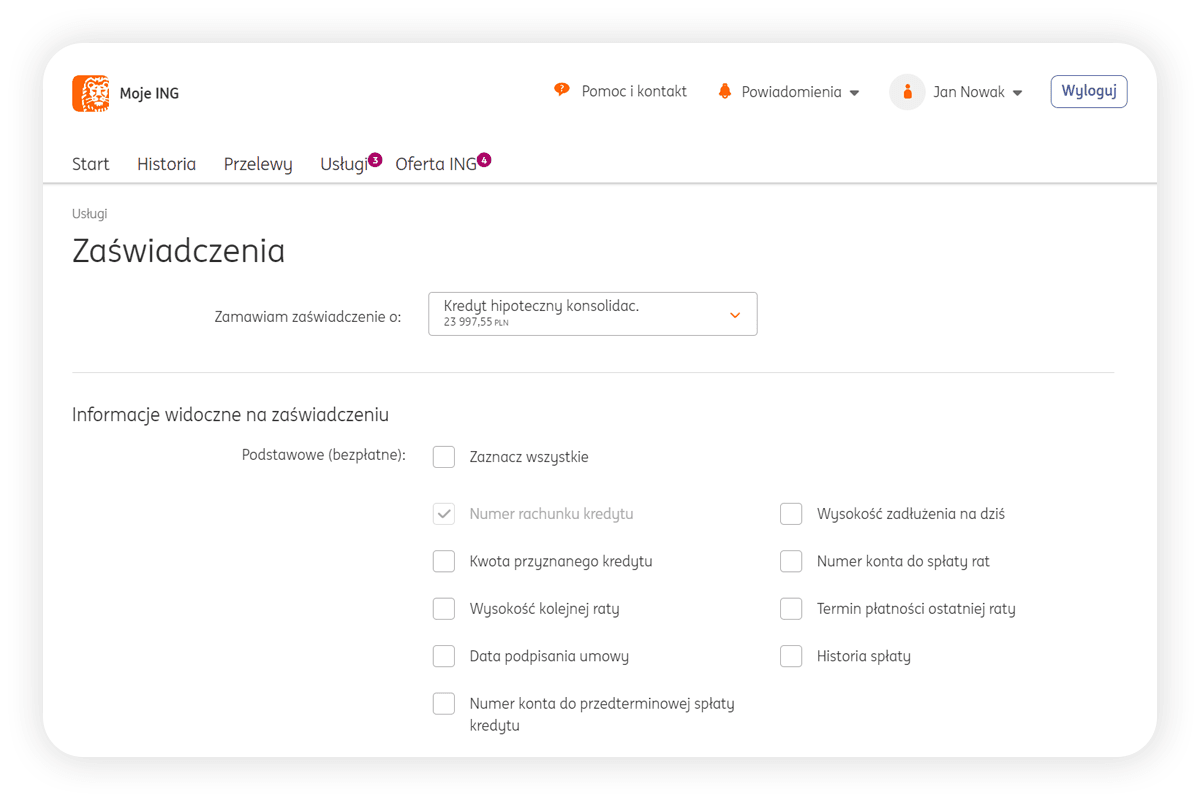Open the Kredyt hipoteczny konsolidac. dropdown
Image resolution: width=1200 pixels, height=800 pixels.
coord(592,314)
